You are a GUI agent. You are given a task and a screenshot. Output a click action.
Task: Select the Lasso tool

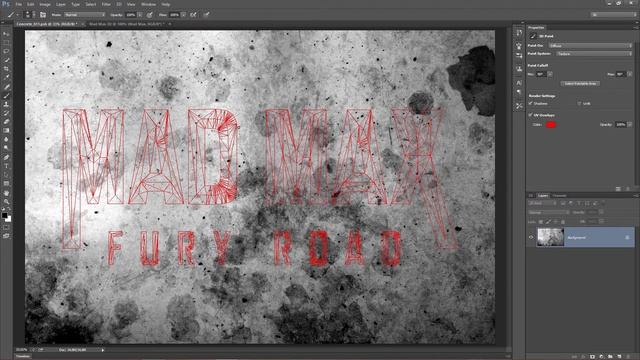click(x=6, y=51)
